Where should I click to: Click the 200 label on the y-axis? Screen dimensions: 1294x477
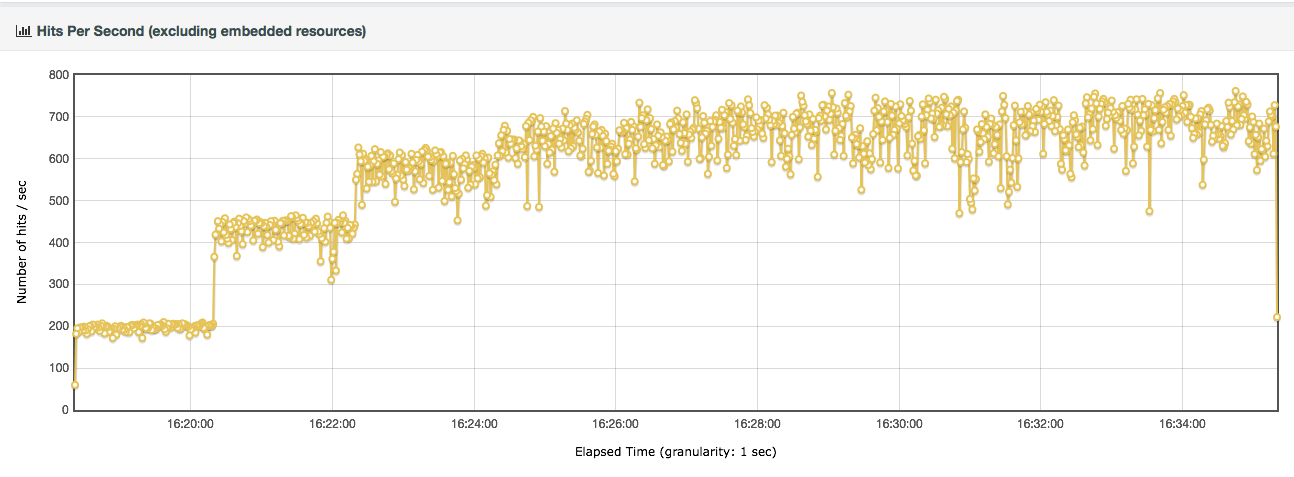click(58, 327)
